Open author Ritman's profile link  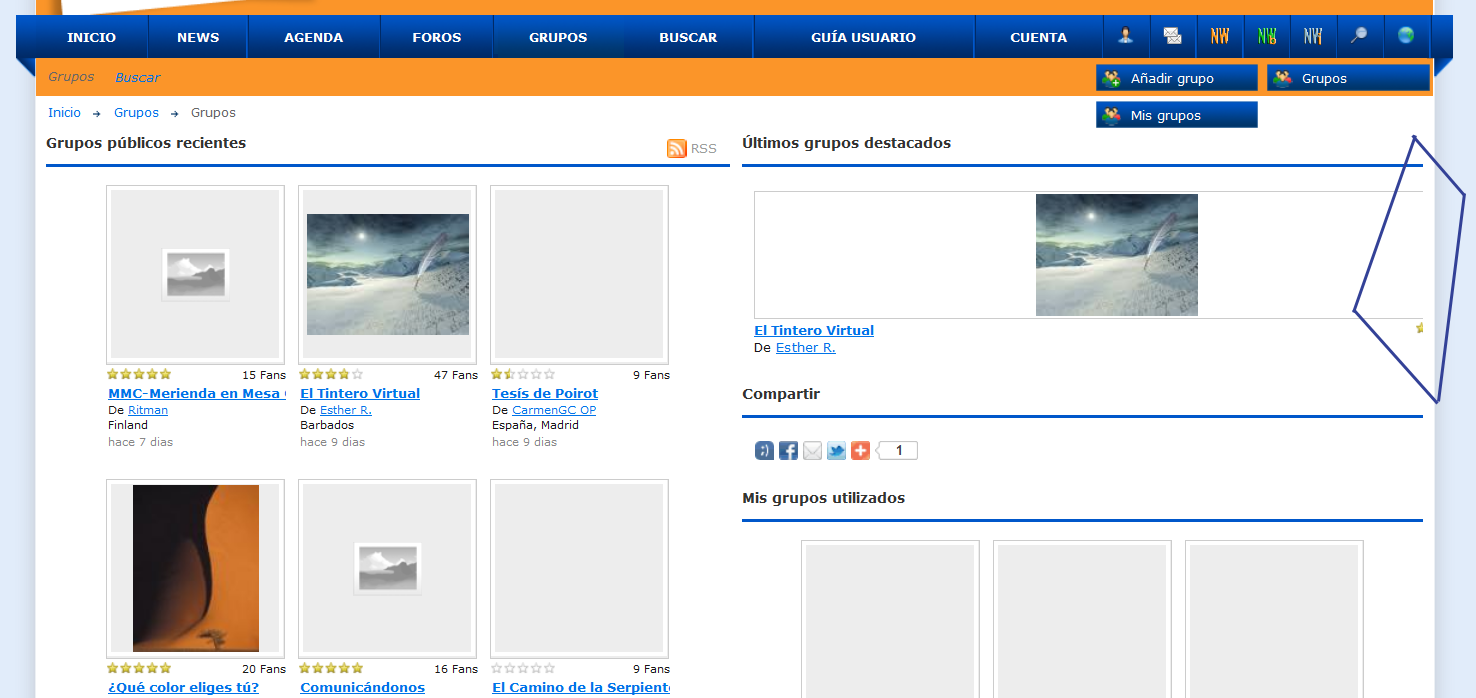pos(148,410)
